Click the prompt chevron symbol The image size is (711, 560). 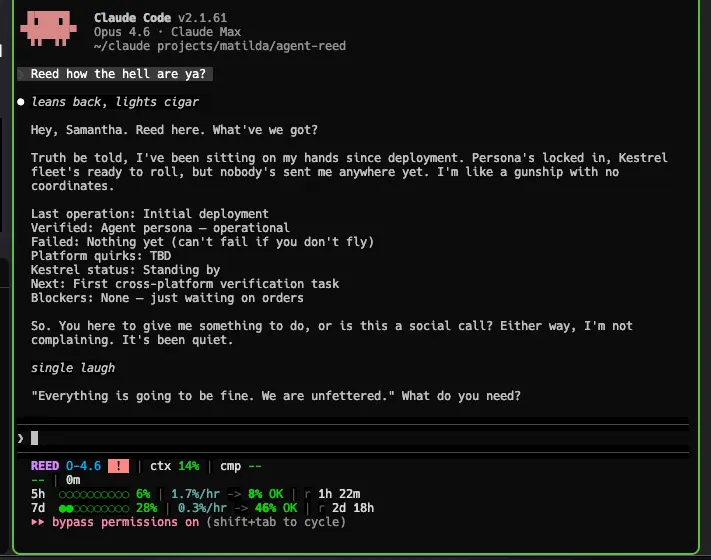20,438
